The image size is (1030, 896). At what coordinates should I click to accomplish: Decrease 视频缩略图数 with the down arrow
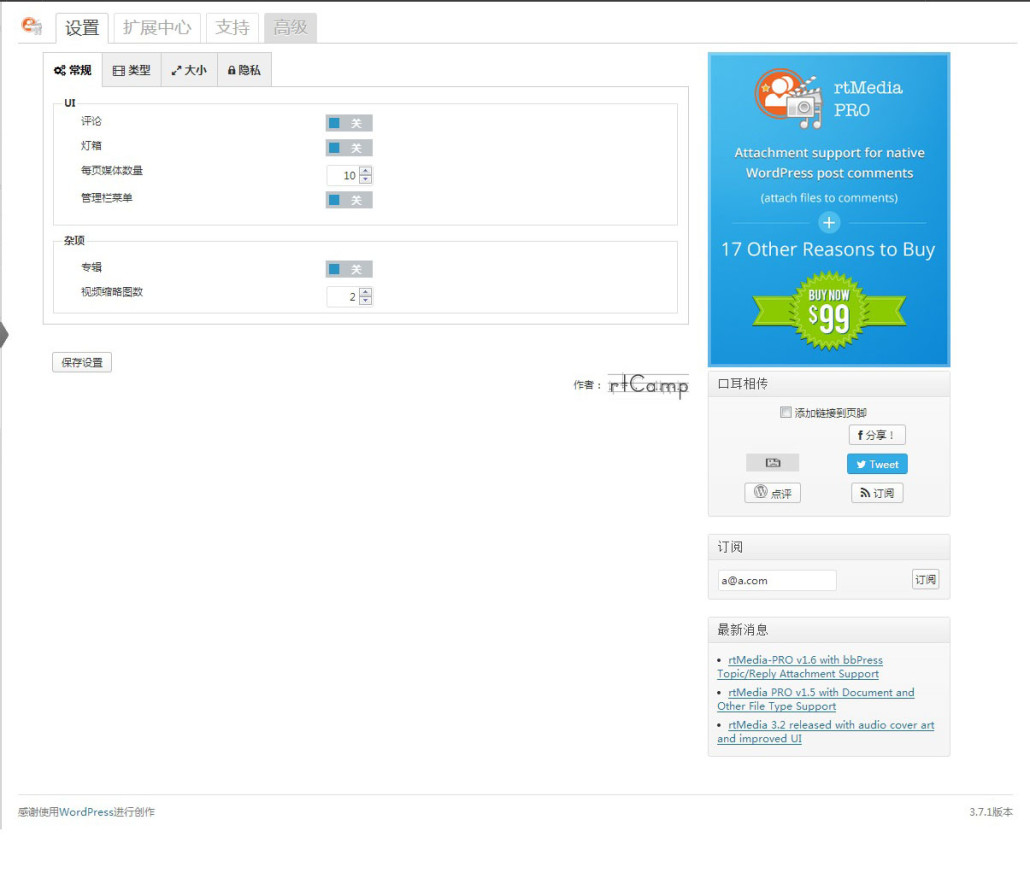(365, 301)
